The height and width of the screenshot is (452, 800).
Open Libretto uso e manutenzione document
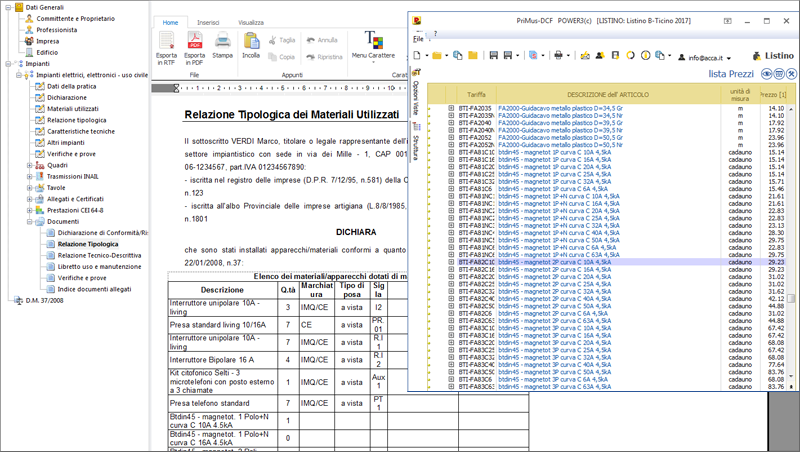point(99,266)
